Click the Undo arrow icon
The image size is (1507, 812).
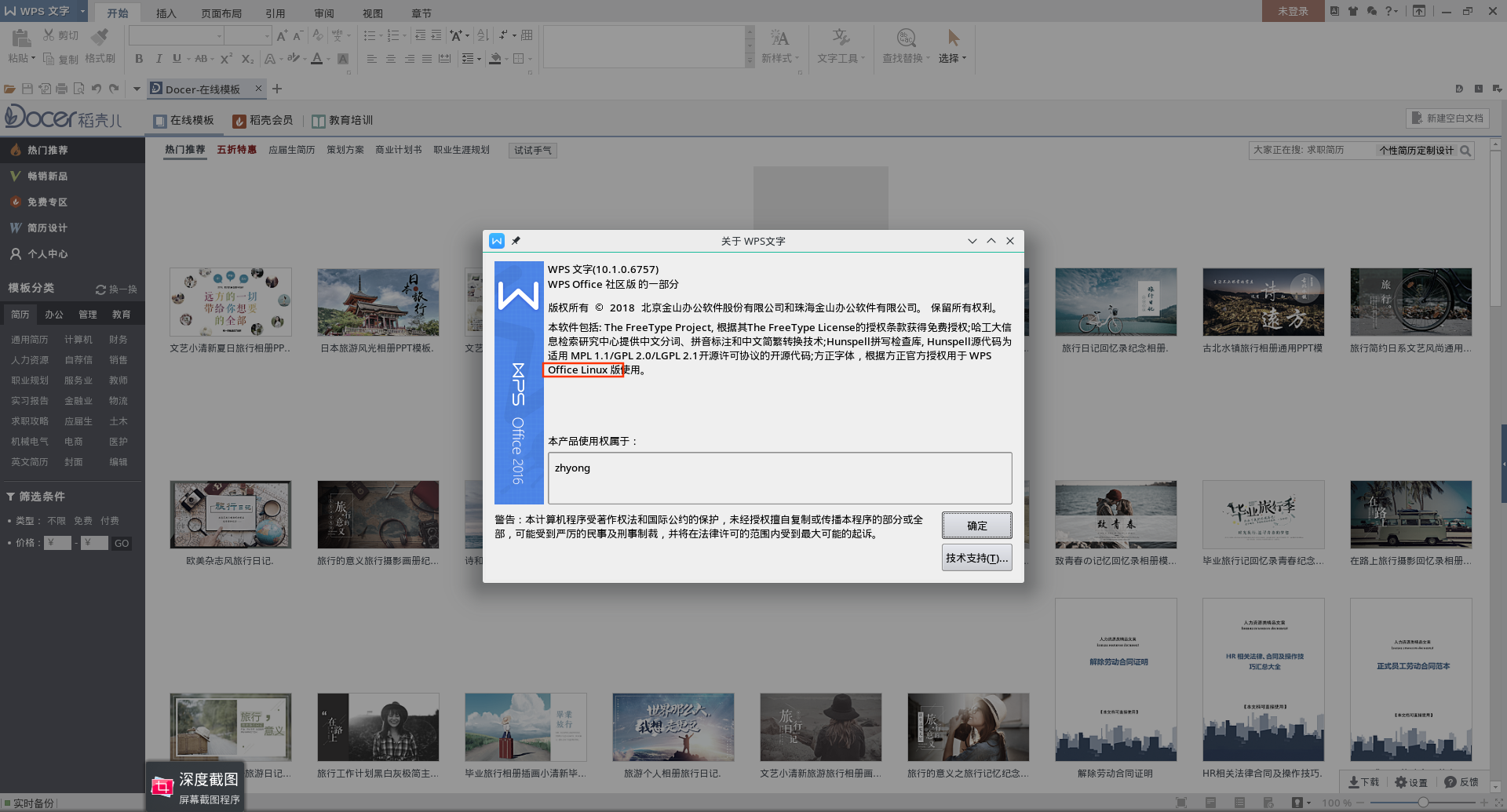[x=97, y=89]
